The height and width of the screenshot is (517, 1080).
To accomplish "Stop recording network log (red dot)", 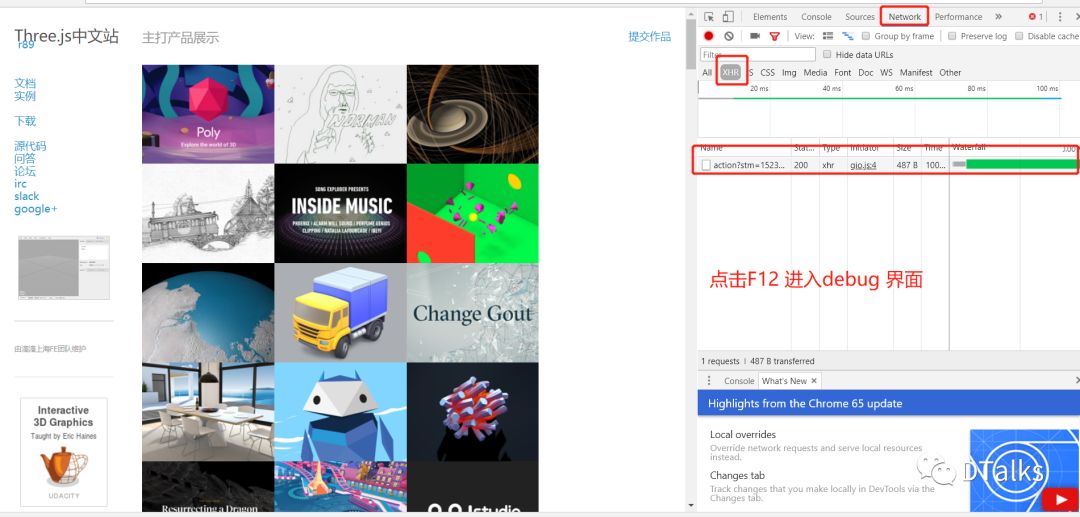I will pyautogui.click(x=709, y=36).
